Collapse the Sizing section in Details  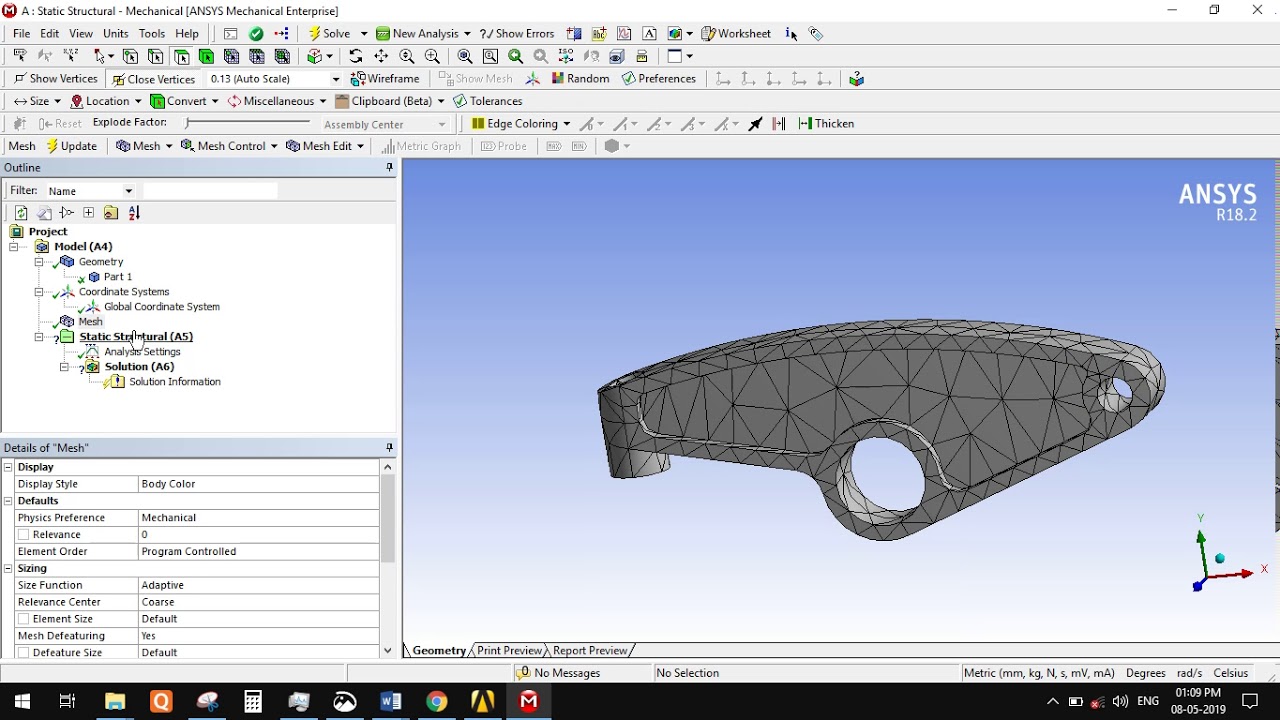[x=8, y=568]
